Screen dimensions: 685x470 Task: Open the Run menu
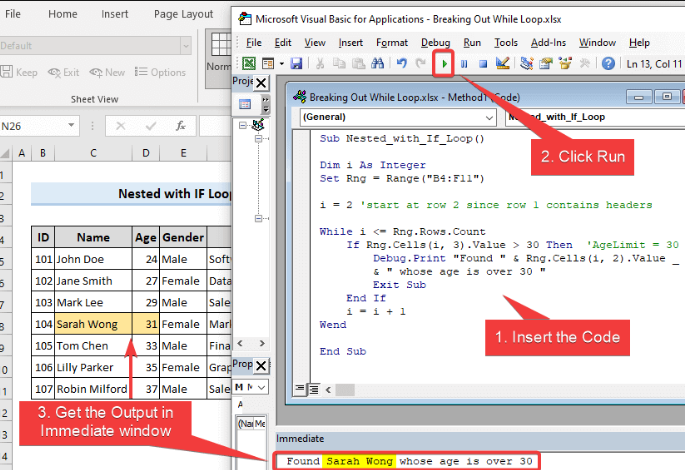pyautogui.click(x=472, y=43)
